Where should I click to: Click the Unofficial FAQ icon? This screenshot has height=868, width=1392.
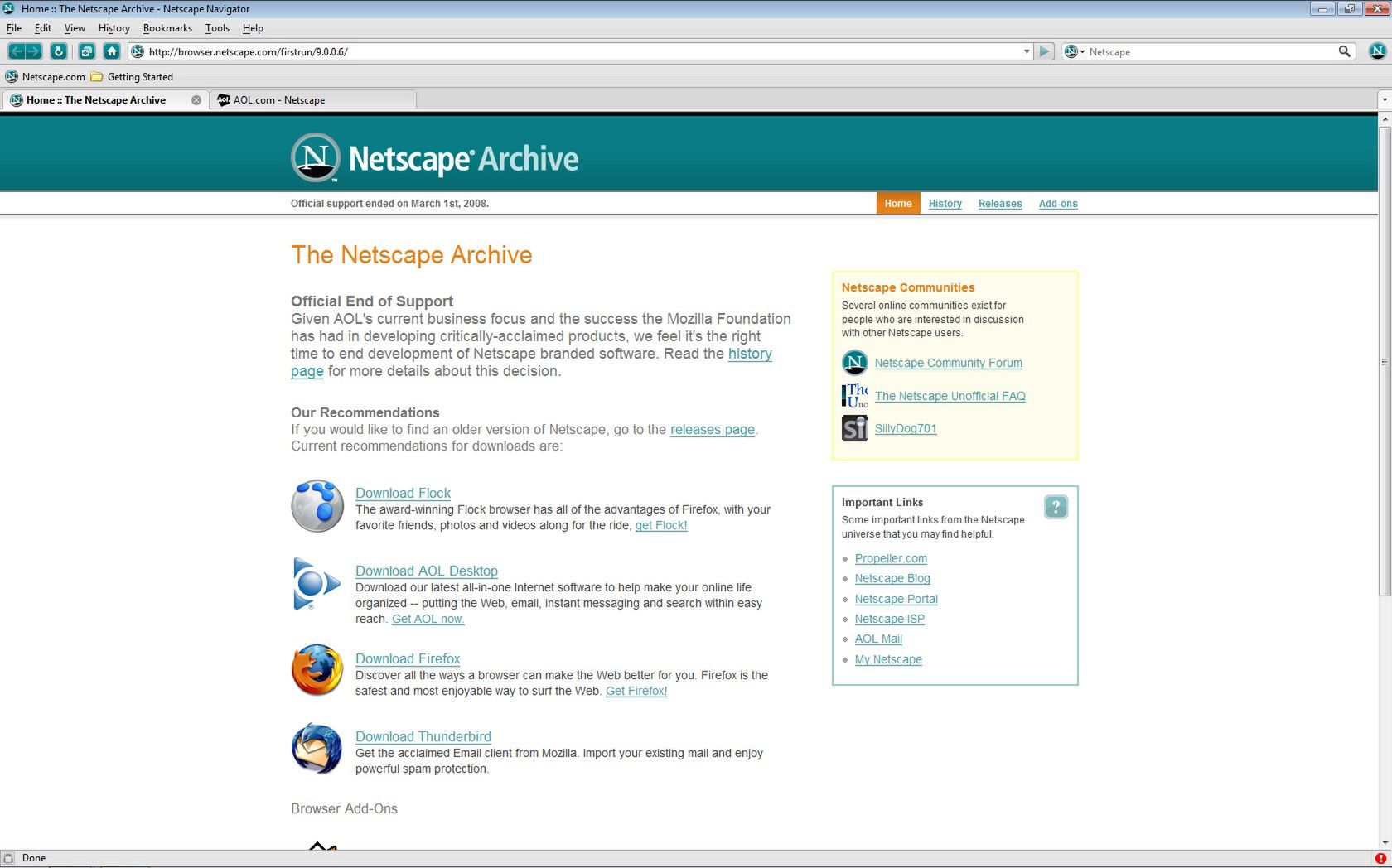click(x=855, y=395)
